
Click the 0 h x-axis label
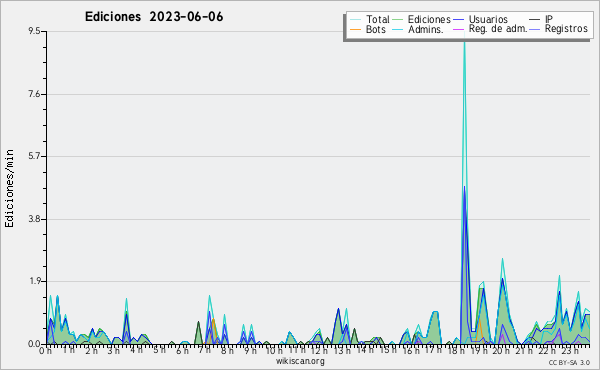(x=46, y=351)
